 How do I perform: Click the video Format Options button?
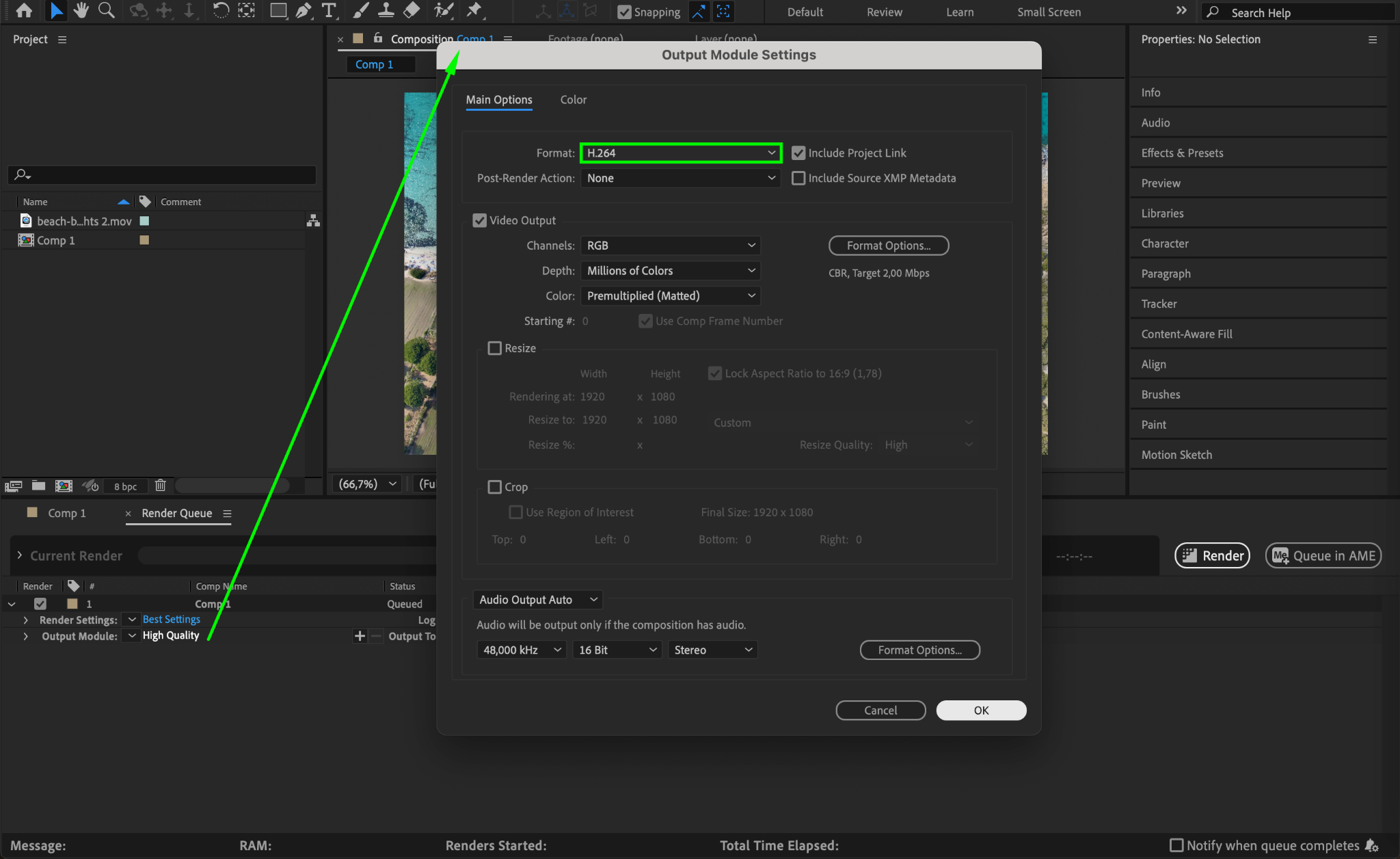(888, 246)
